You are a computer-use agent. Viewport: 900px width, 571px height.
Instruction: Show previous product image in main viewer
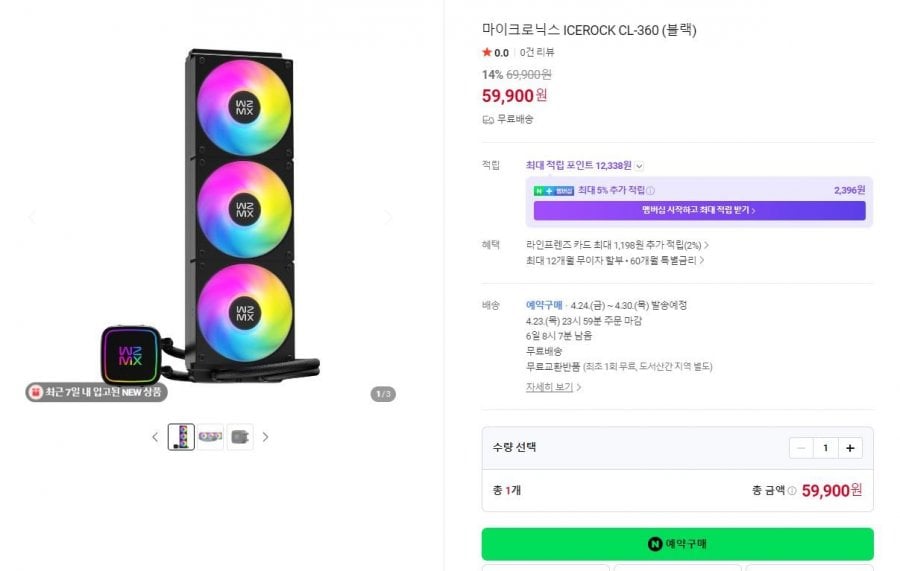[x=31, y=217]
